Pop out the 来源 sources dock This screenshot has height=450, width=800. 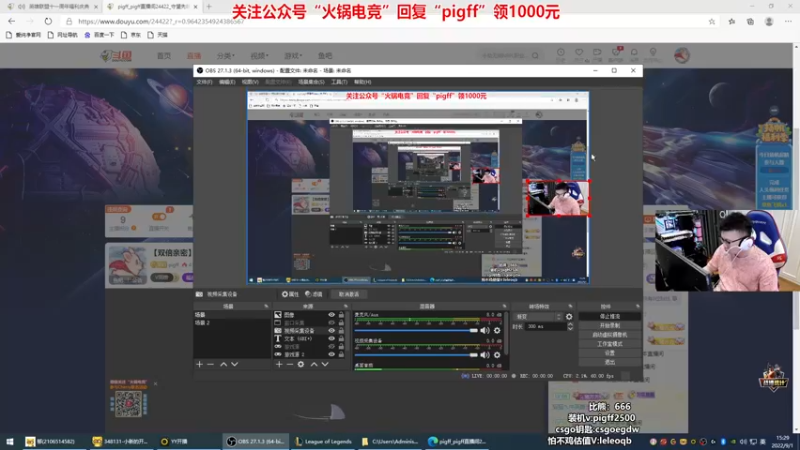tap(345, 306)
